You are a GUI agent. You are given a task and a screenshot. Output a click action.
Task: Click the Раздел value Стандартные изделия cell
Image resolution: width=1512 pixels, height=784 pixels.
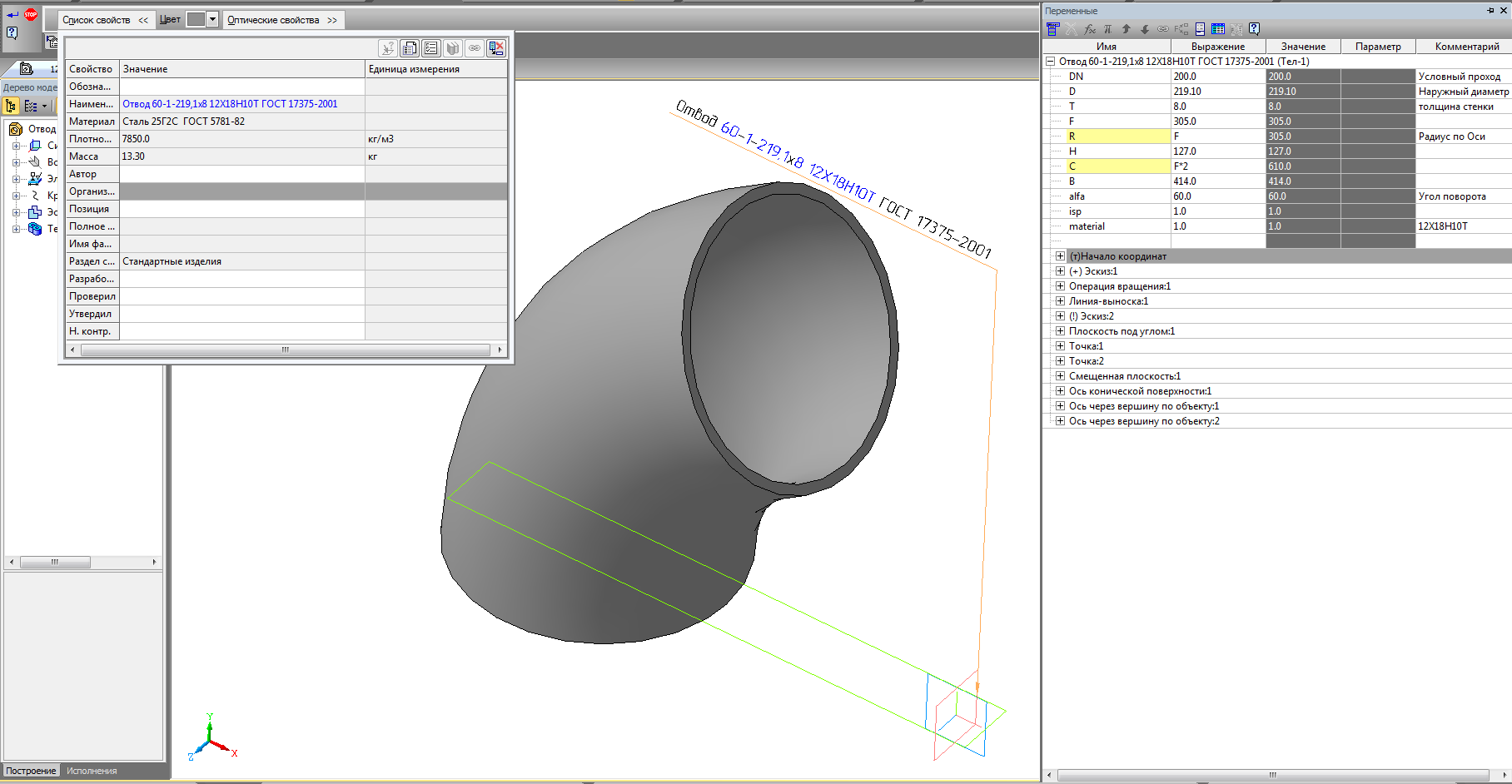tap(242, 261)
